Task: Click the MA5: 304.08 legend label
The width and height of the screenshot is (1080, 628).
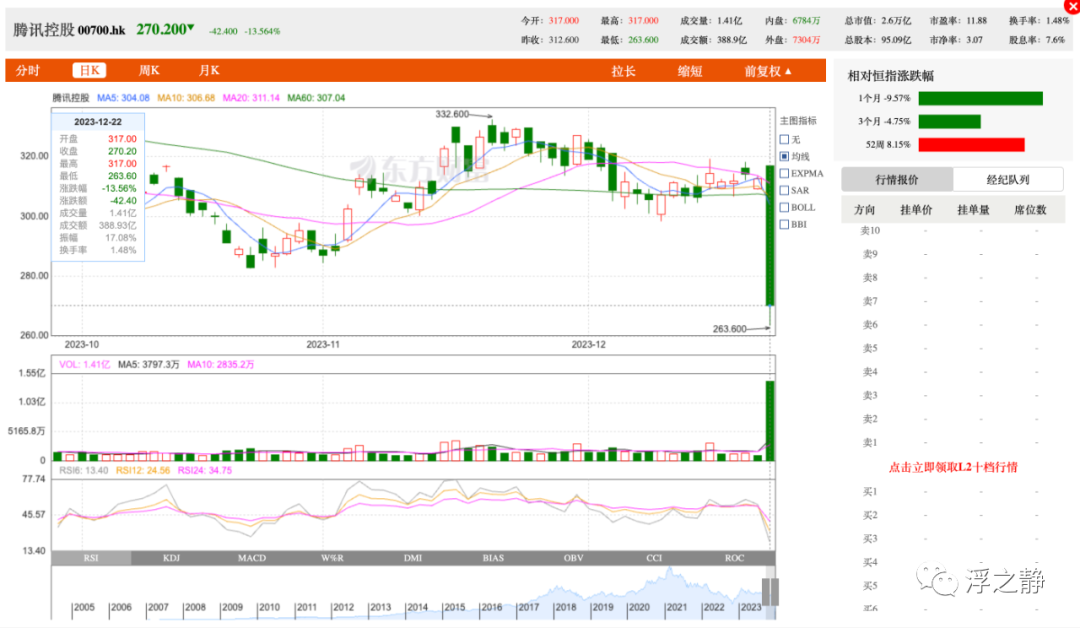Action: (123, 98)
